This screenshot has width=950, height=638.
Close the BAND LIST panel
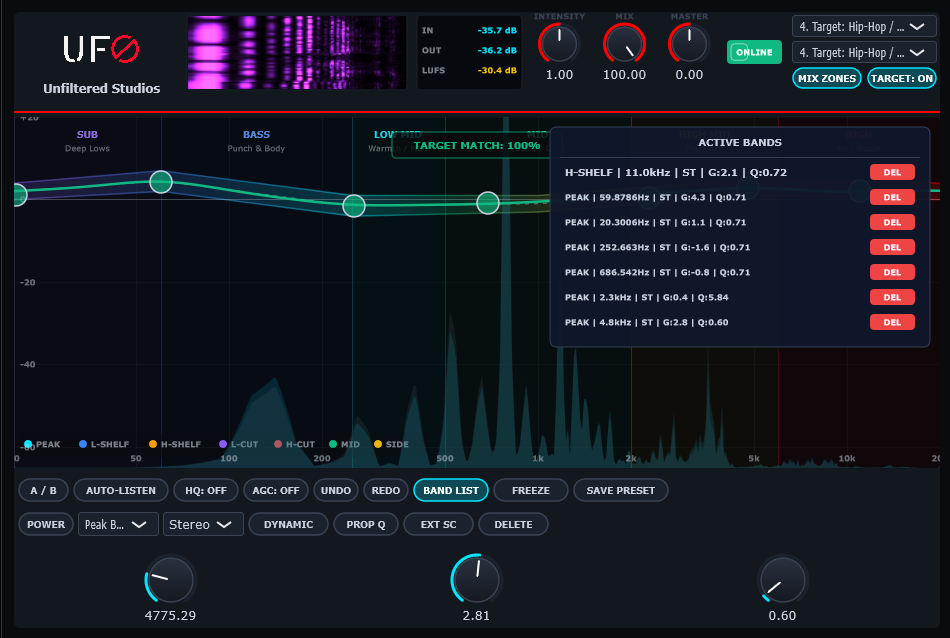451,490
